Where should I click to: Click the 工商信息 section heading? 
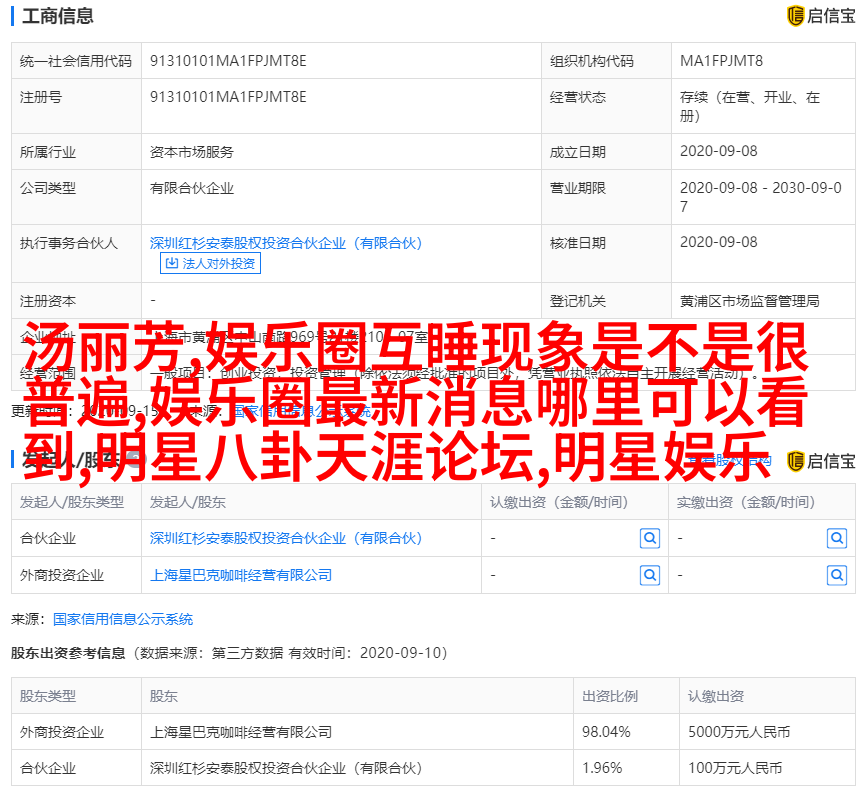click(x=58, y=16)
